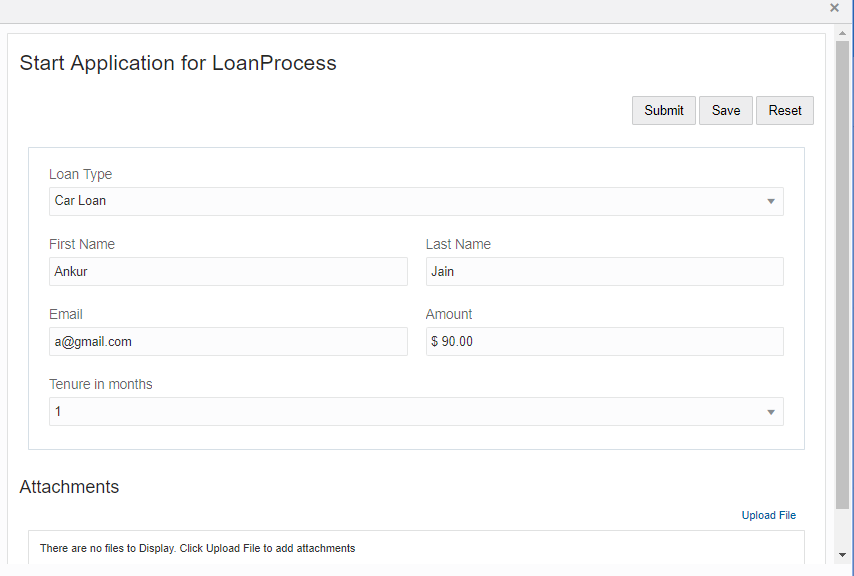The width and height of the screenshot is (854, 576).
Task: Open the Tenure in months dropdown arrow
Action: pos(771,412)
